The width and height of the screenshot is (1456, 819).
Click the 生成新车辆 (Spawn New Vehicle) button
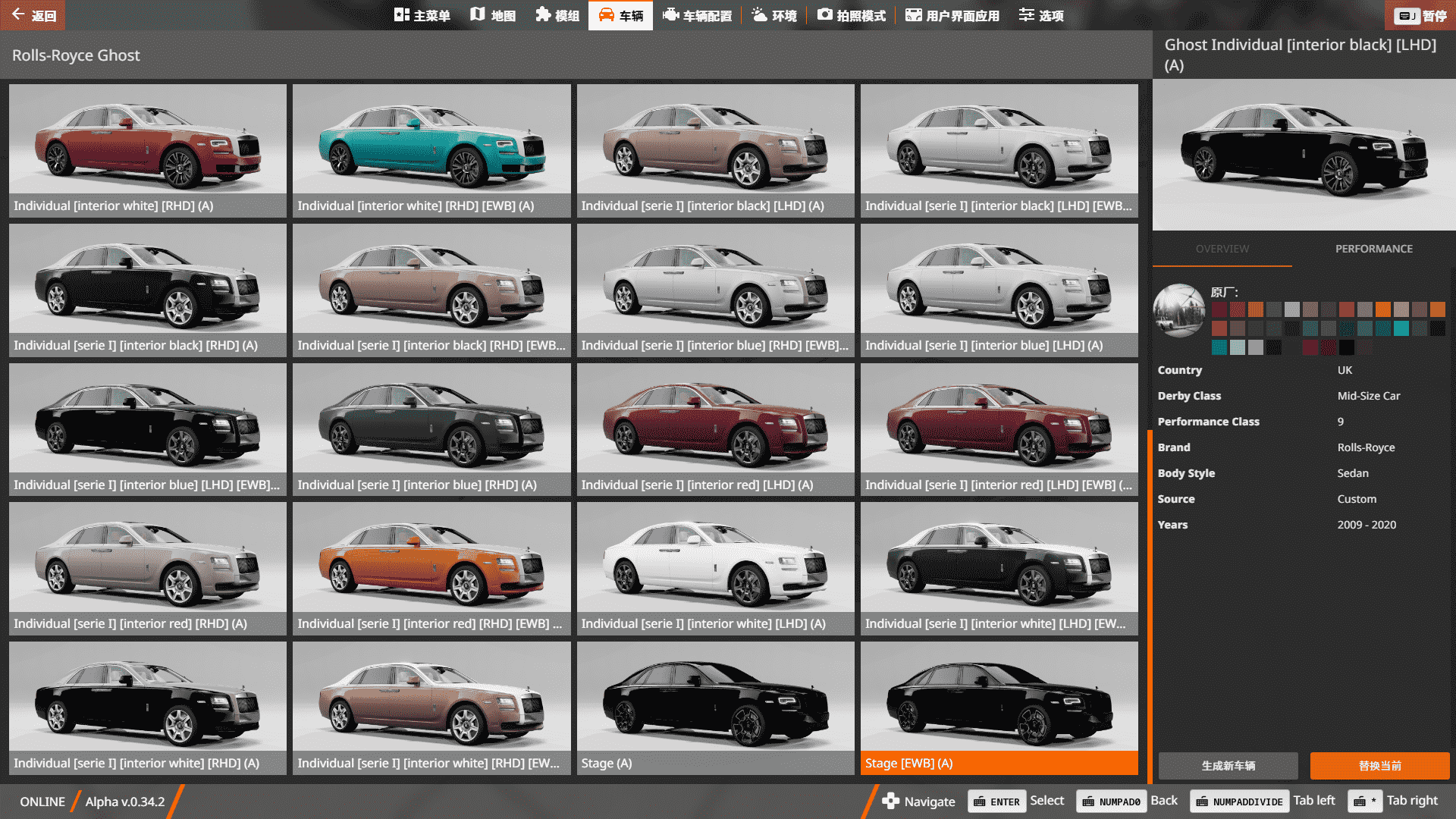click(1227, 766)
